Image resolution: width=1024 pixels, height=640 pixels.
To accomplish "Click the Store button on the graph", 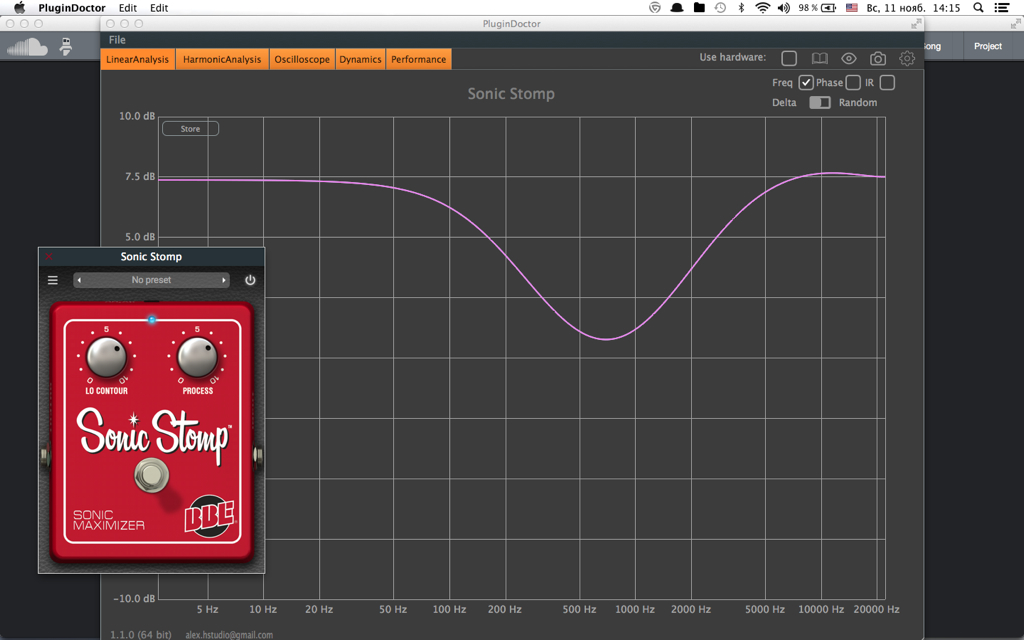I will [x=190, y=129].
